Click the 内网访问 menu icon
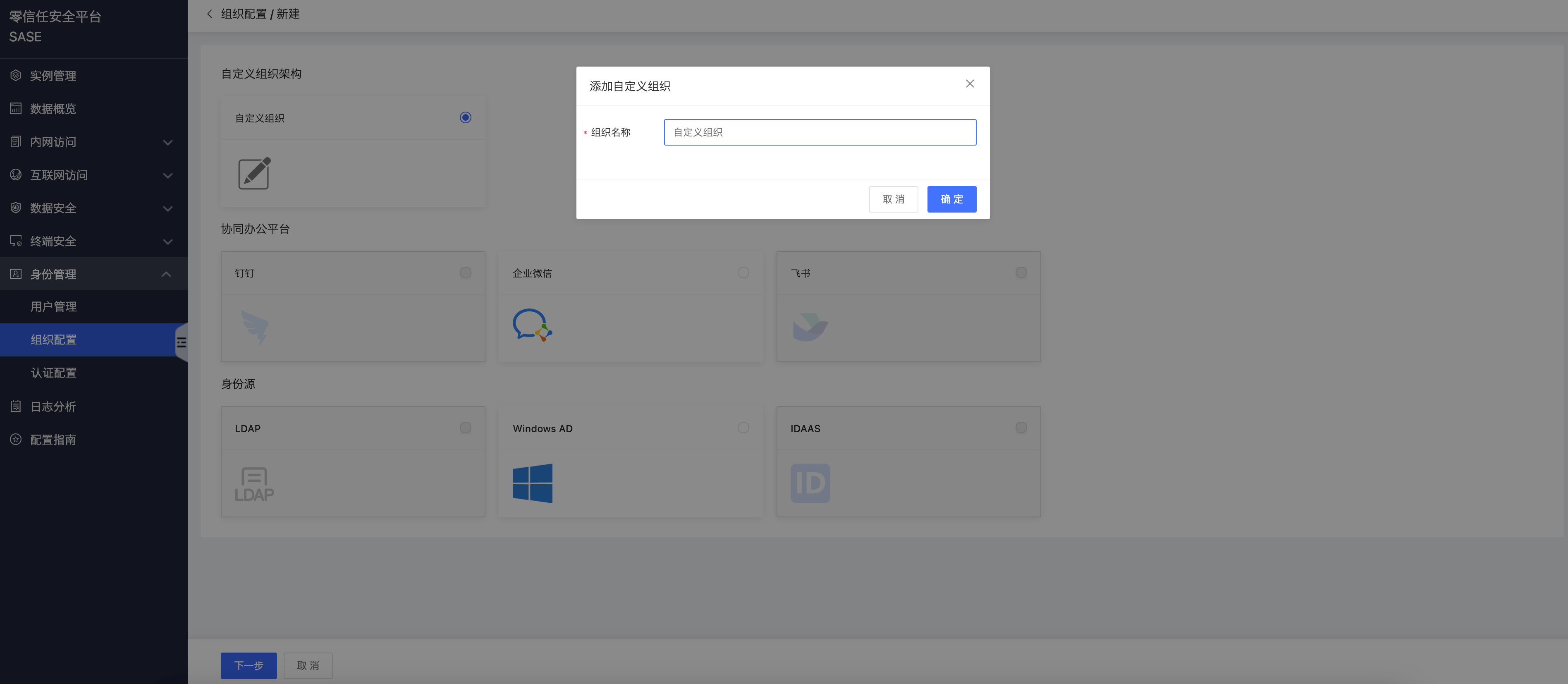 pyautogui.click(x=16, y=142)
